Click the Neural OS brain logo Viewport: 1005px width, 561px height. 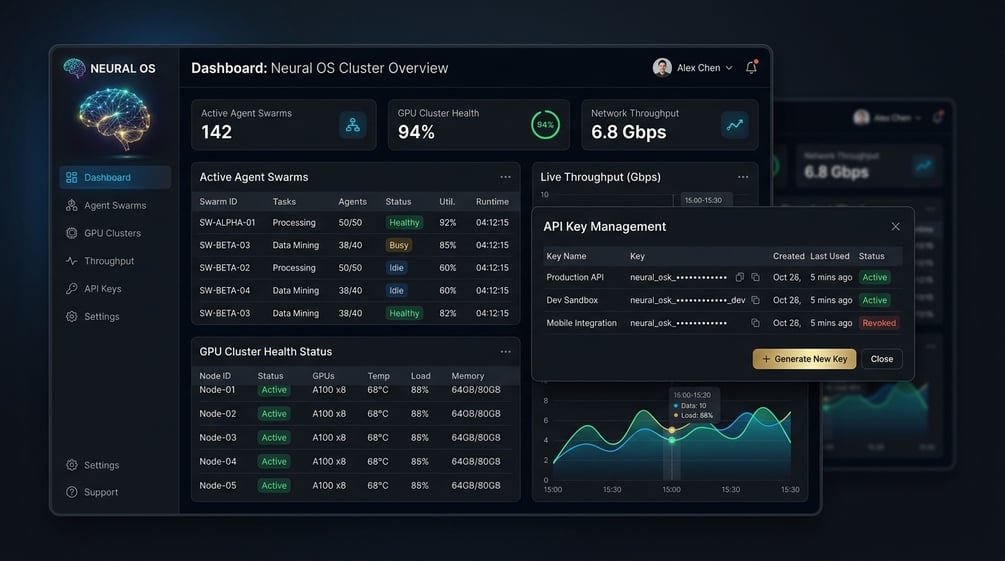pyautogui.click(x=74, y=68)
